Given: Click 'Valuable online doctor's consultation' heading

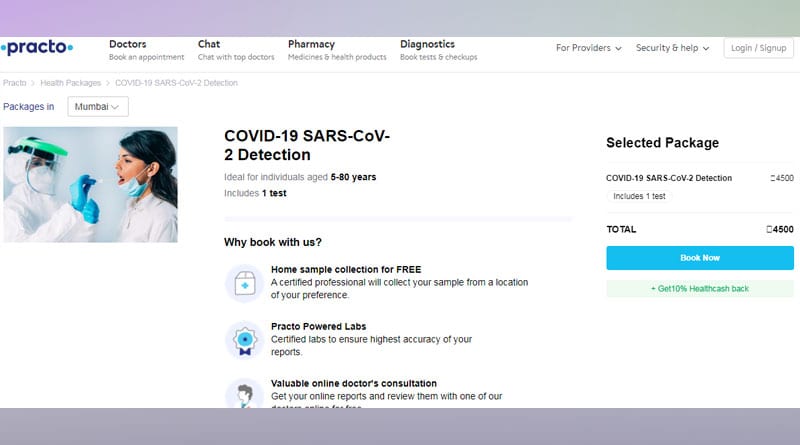Looking at the screenshot, I should click(354, 384).
